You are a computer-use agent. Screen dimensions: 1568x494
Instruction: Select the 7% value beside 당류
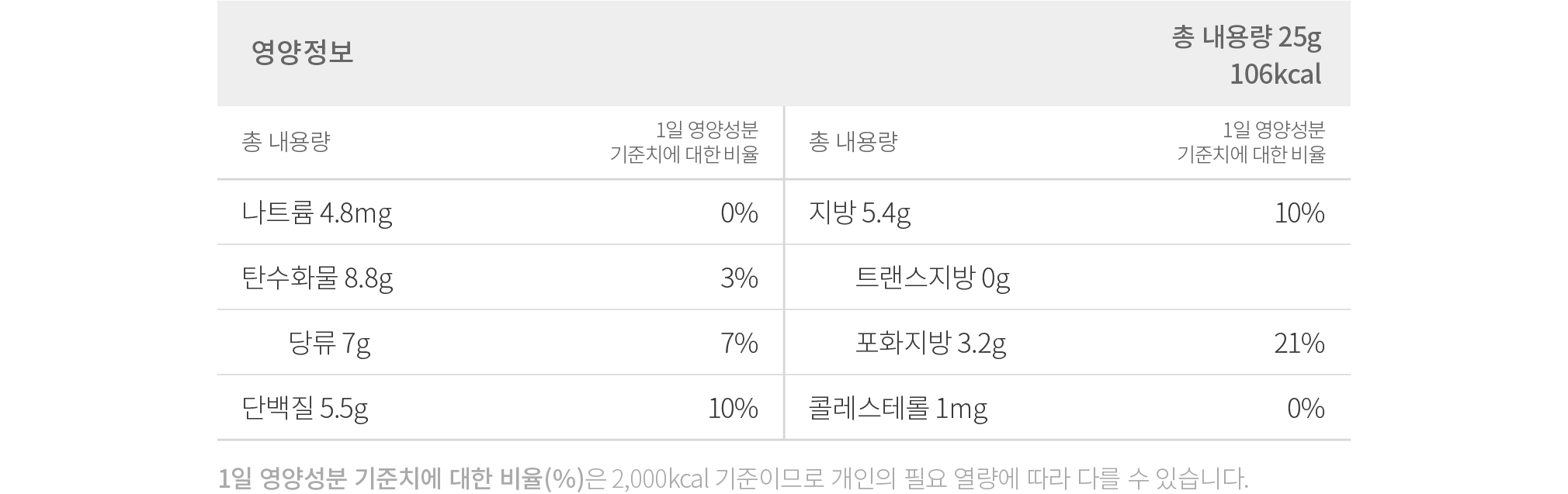[739, 343]
